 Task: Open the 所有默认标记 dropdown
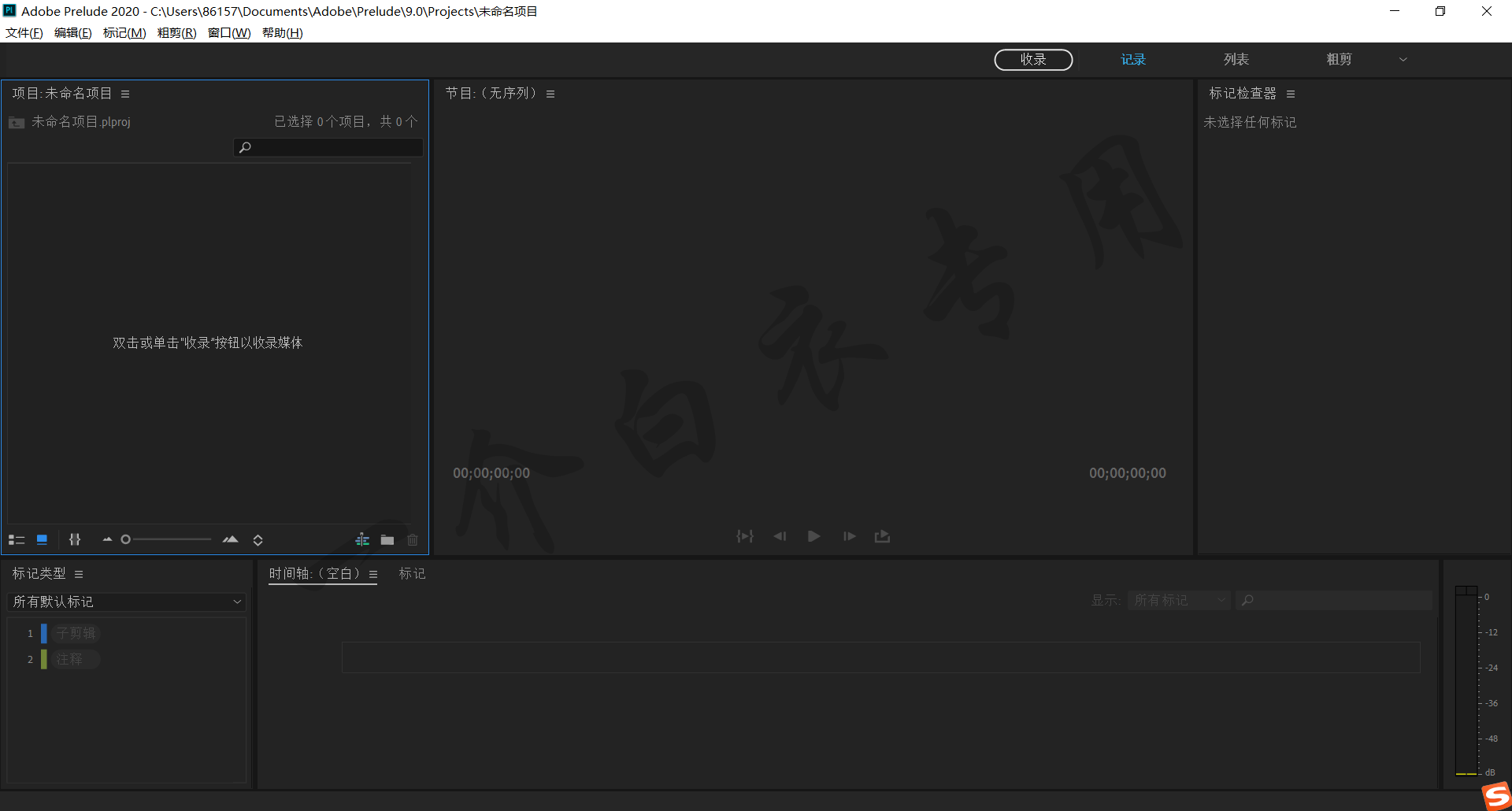(x=127, y=602)
